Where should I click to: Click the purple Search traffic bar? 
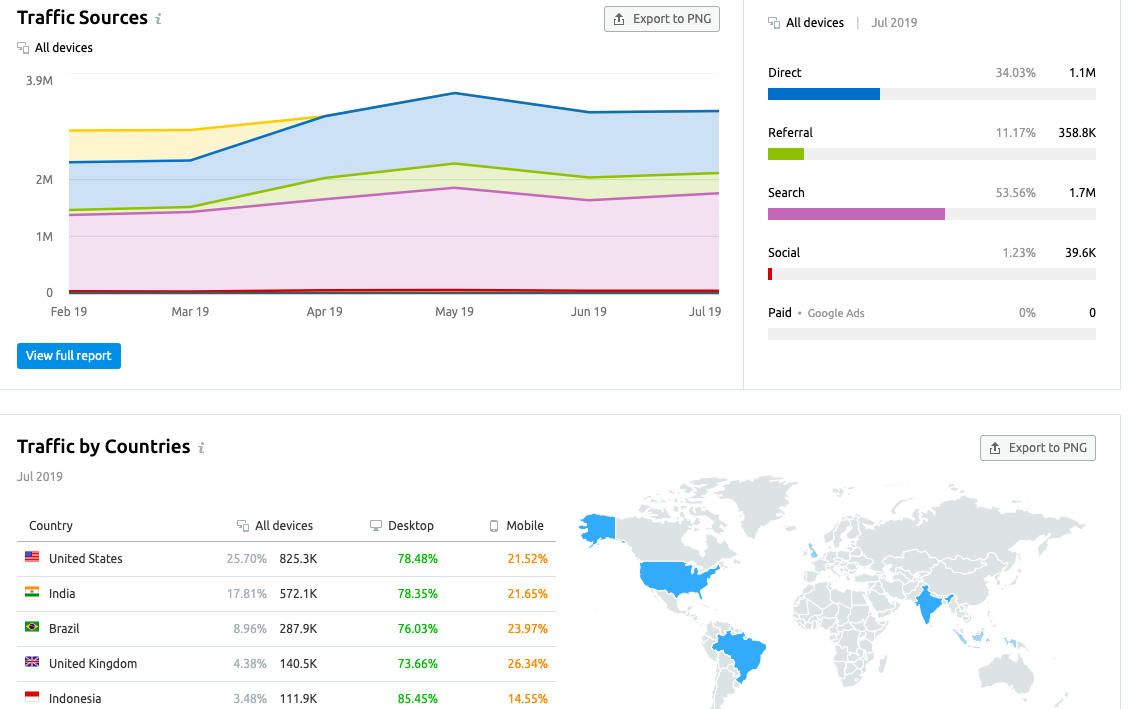coord(855,214)
